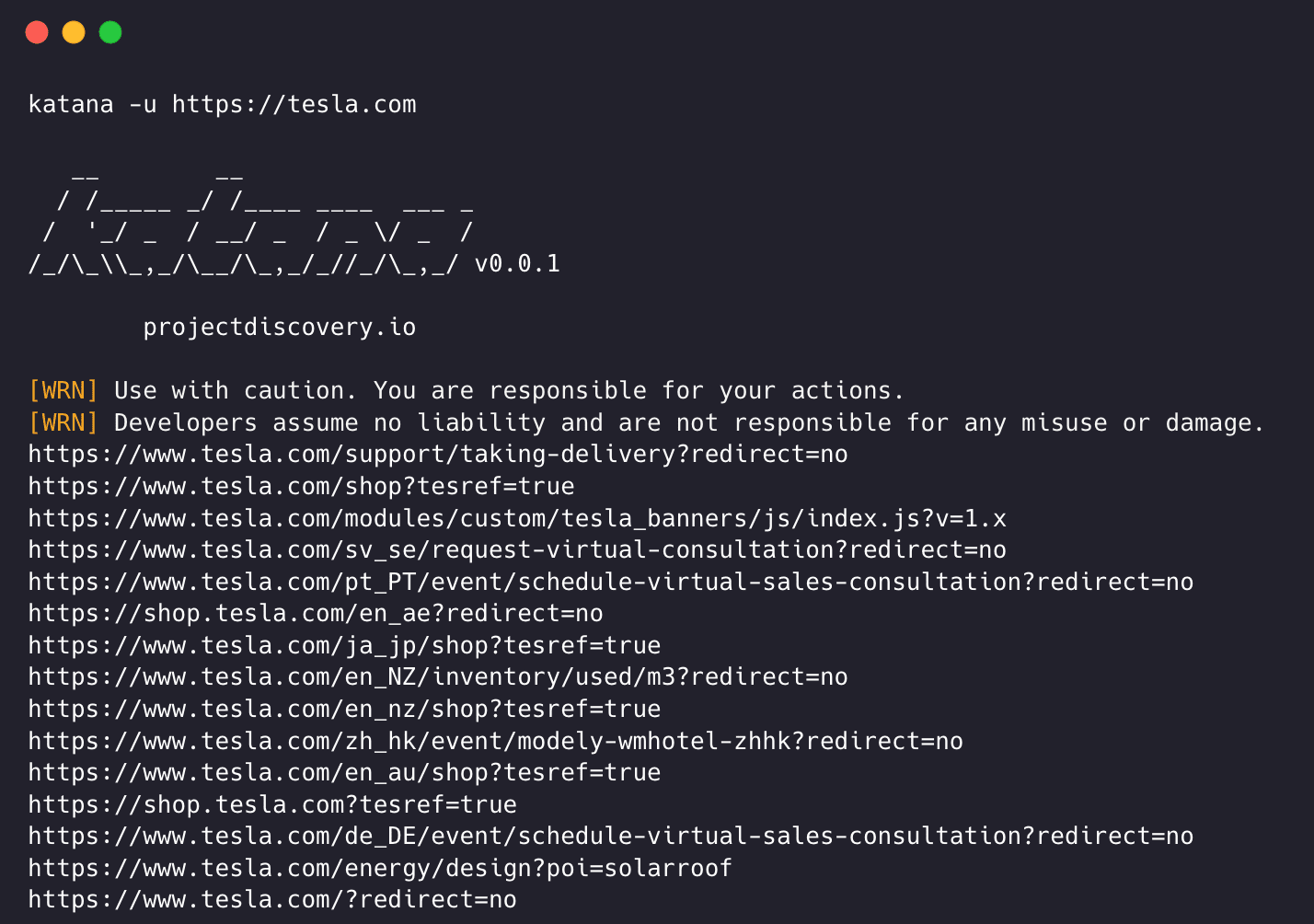Click the shop.tesla.com en_ae link
The height and width of the screenshot is (924, 1314).
(316, 614)
